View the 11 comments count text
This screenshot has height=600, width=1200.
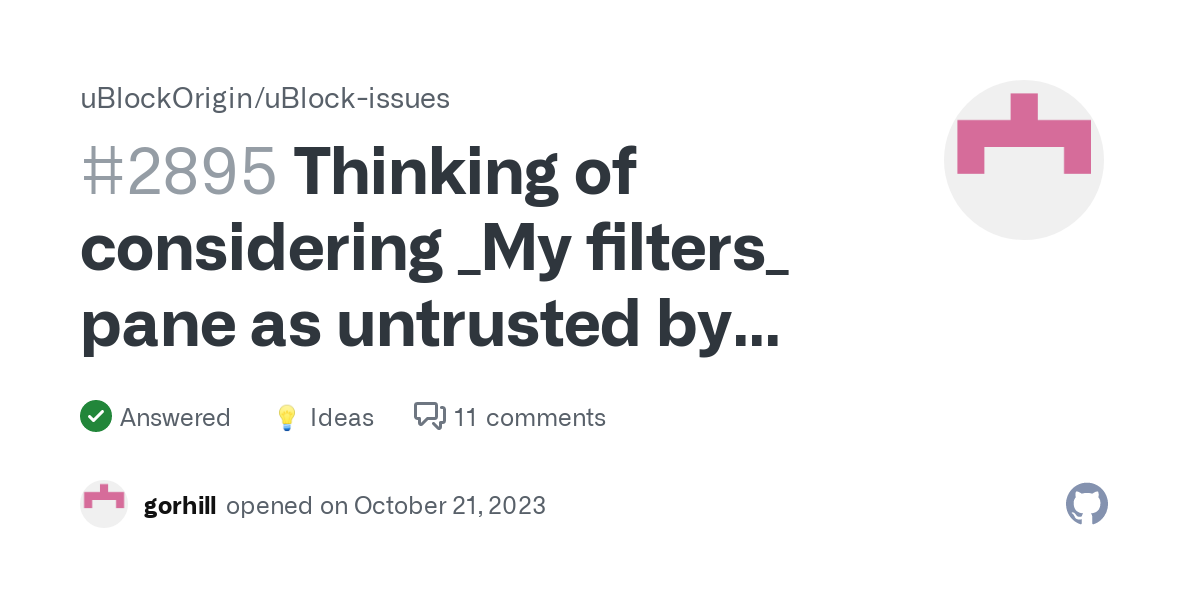(x=530, y=417)
